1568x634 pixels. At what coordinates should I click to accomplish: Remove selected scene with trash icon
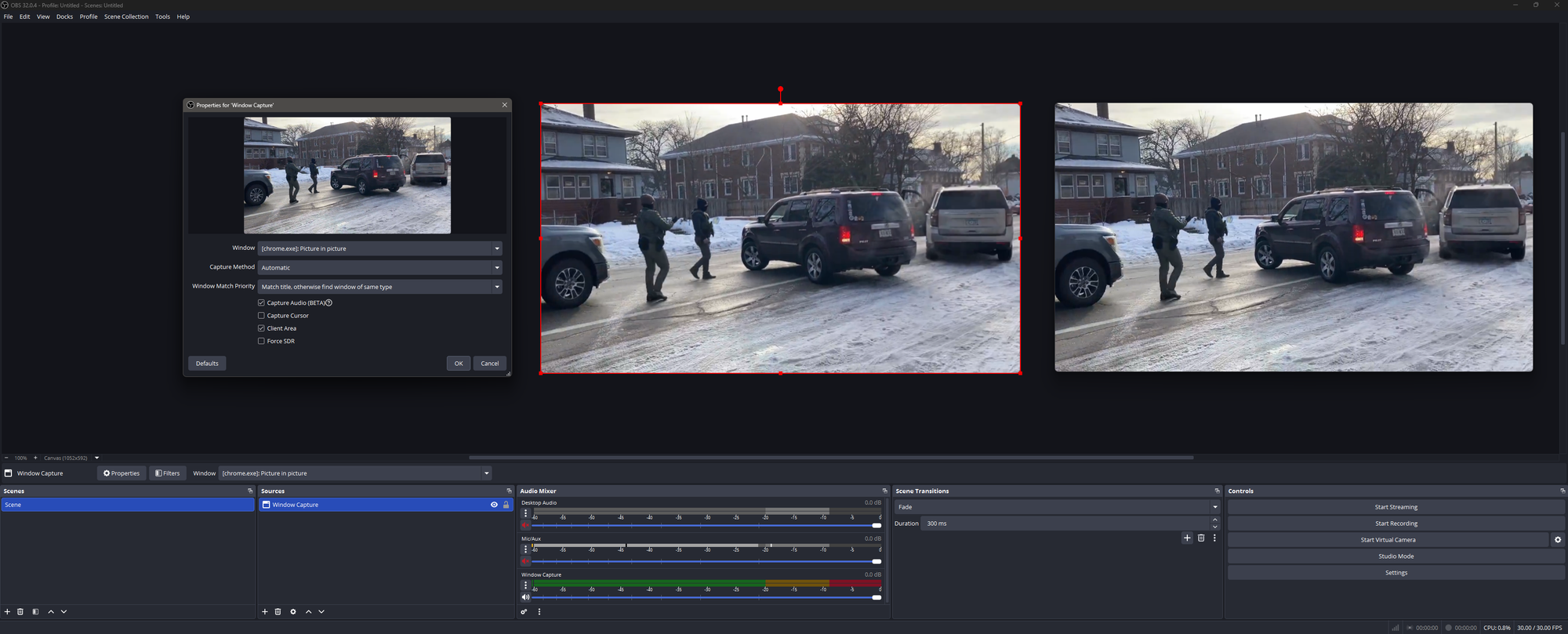[20, 612]
